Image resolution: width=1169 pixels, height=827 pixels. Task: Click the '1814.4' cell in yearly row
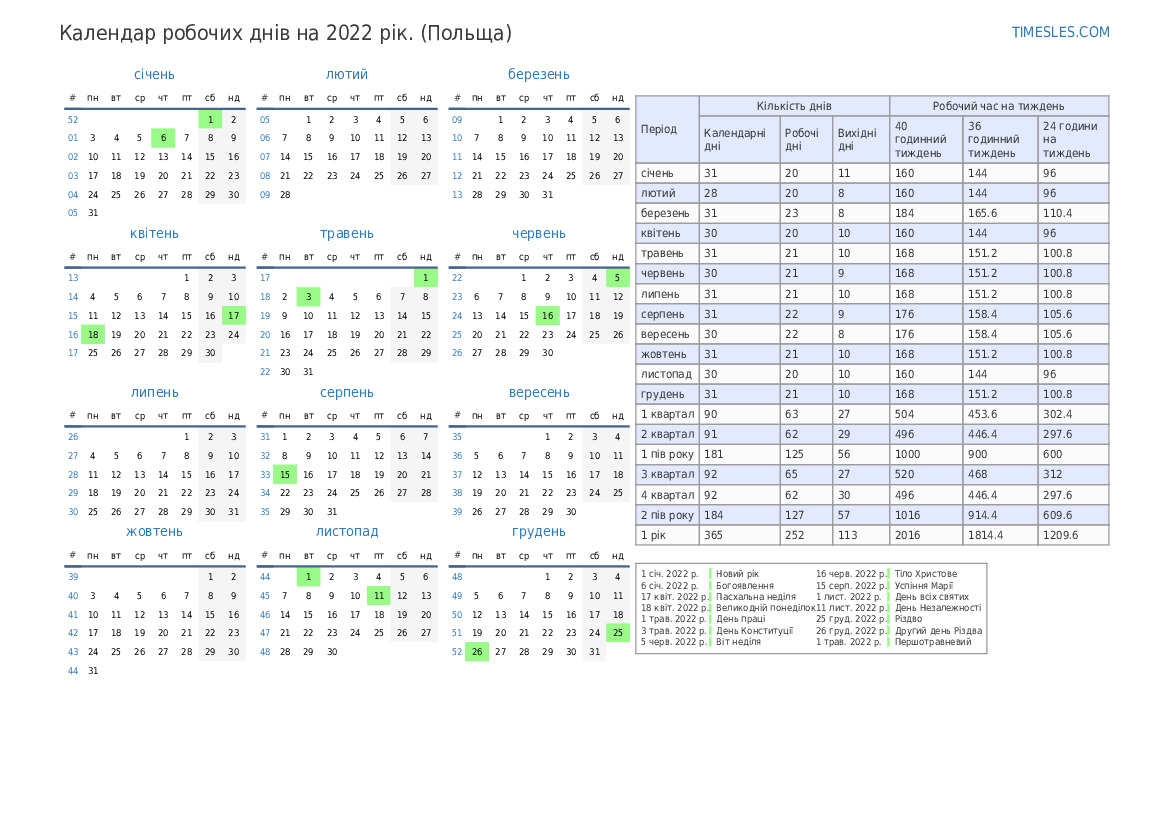pos(1000,535)
